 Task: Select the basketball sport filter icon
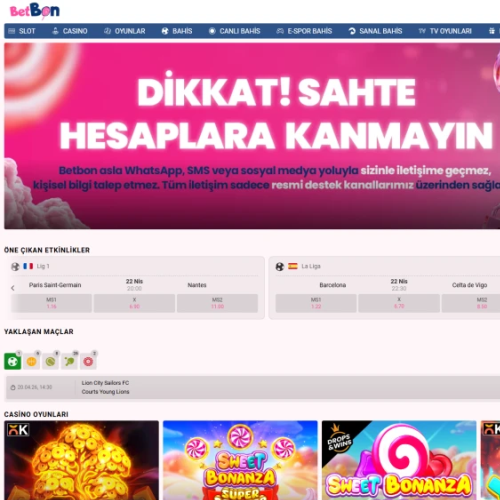[x=32, y=361]
